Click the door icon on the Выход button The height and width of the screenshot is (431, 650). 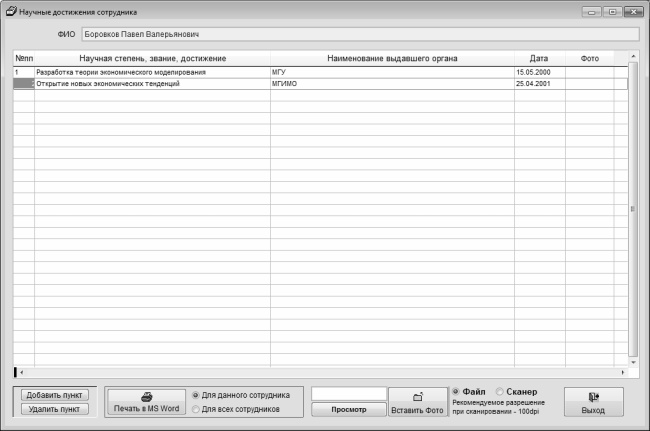tap(593, 396)
